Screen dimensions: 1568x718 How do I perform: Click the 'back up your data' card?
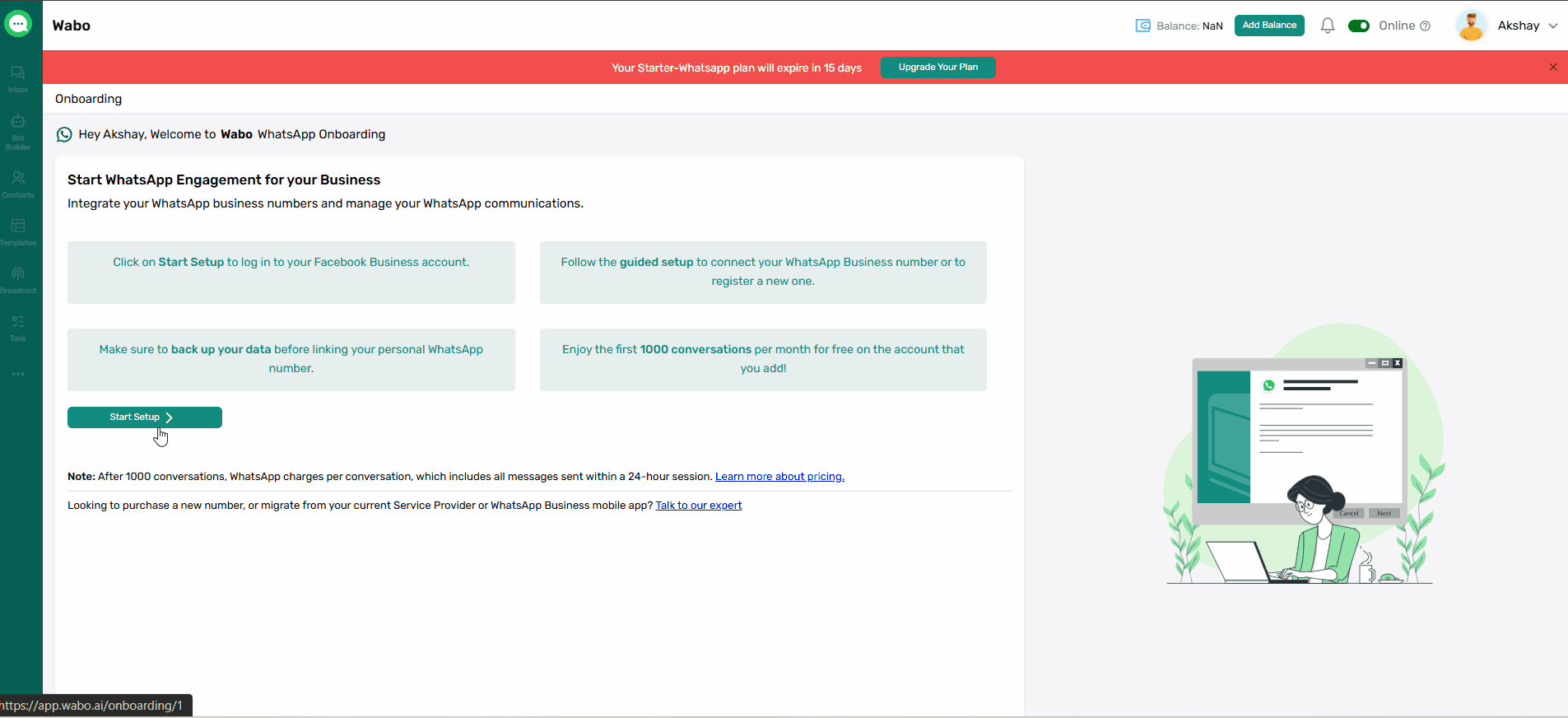pos(291,360)
